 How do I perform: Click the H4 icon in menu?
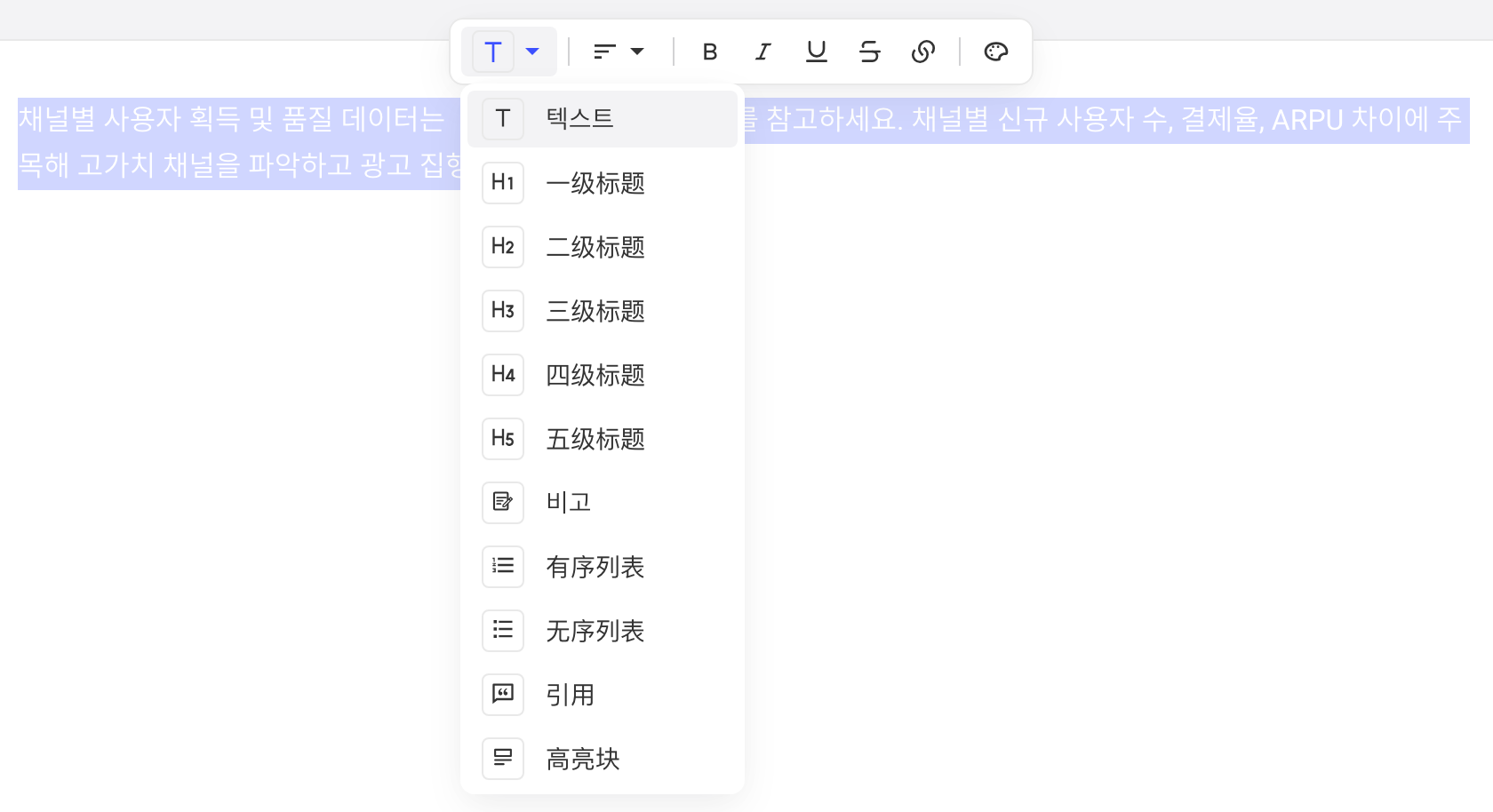tap(503, 375)
